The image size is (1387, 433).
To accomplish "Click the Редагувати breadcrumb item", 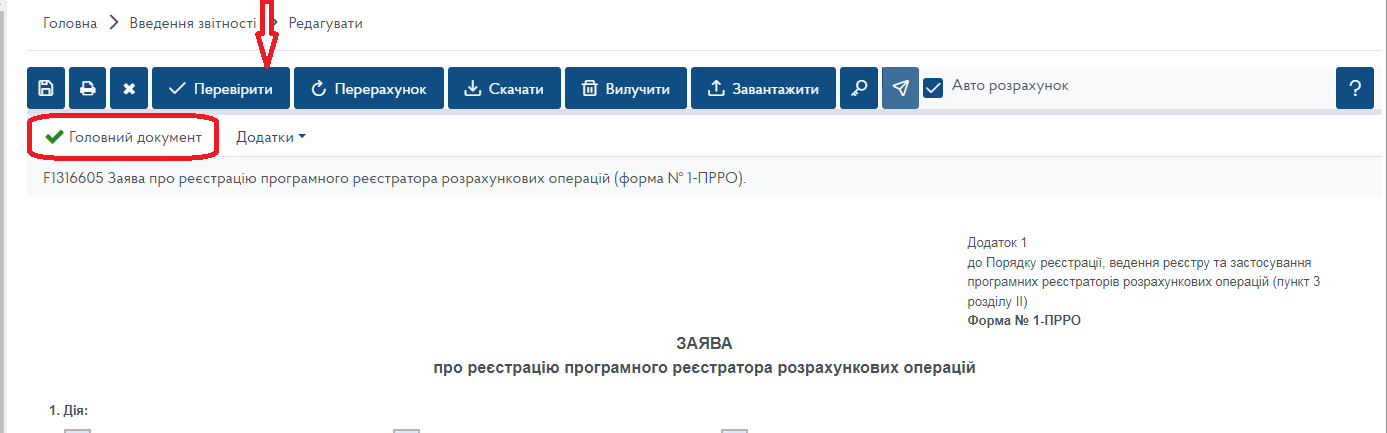I will click(x=325, y=23).
